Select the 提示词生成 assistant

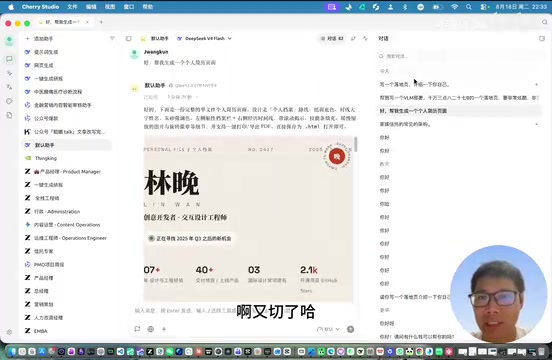tap(67, 52)
